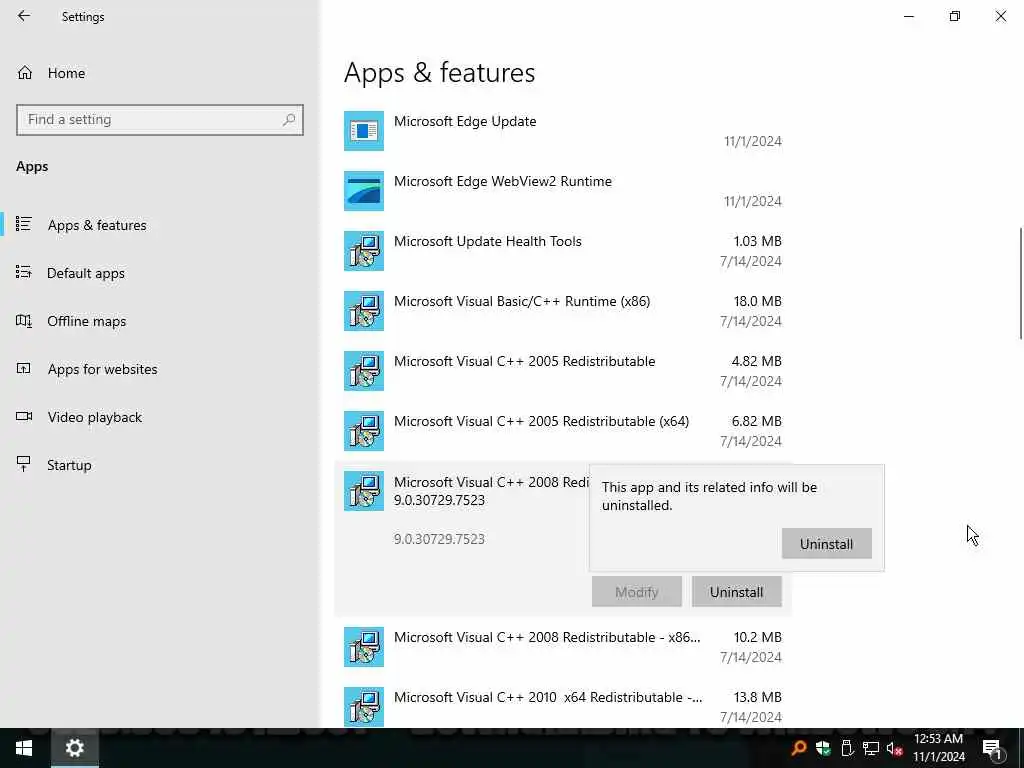
Task: Click the orange magnifier tray icon
Action: pyautogui.click(x=799, y=748)
